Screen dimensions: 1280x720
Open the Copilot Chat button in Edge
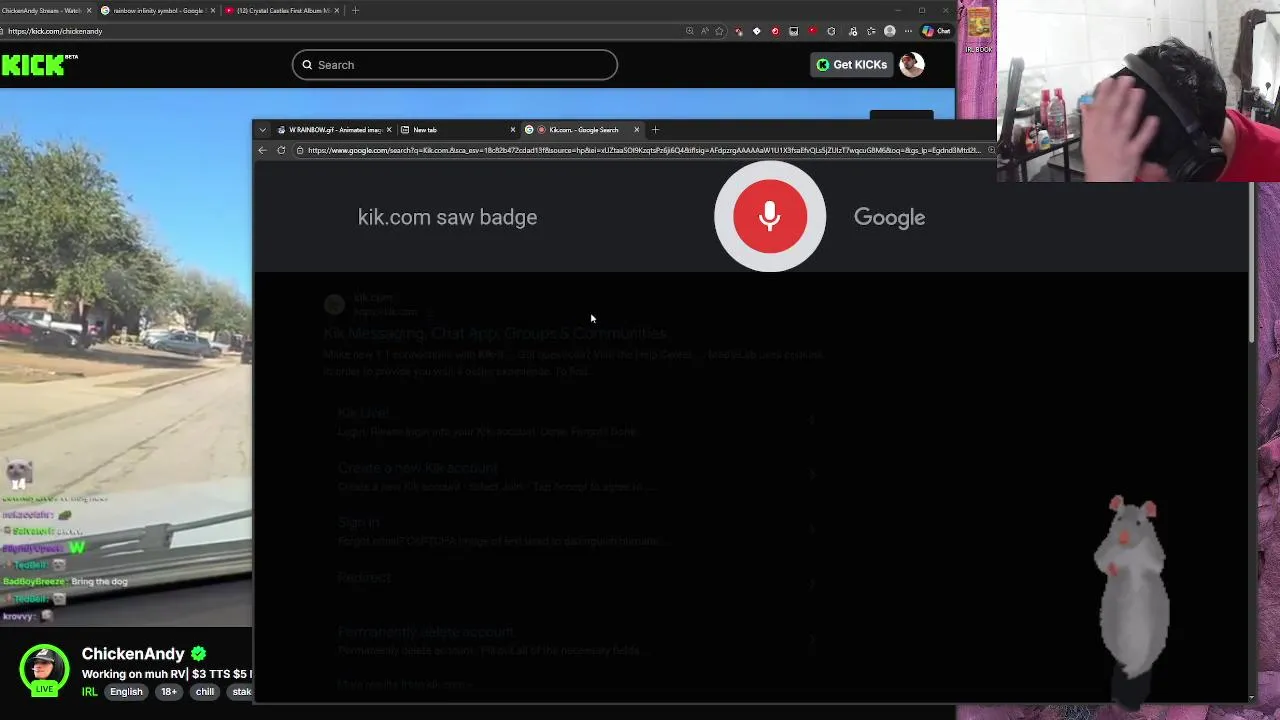click(937, 31)
